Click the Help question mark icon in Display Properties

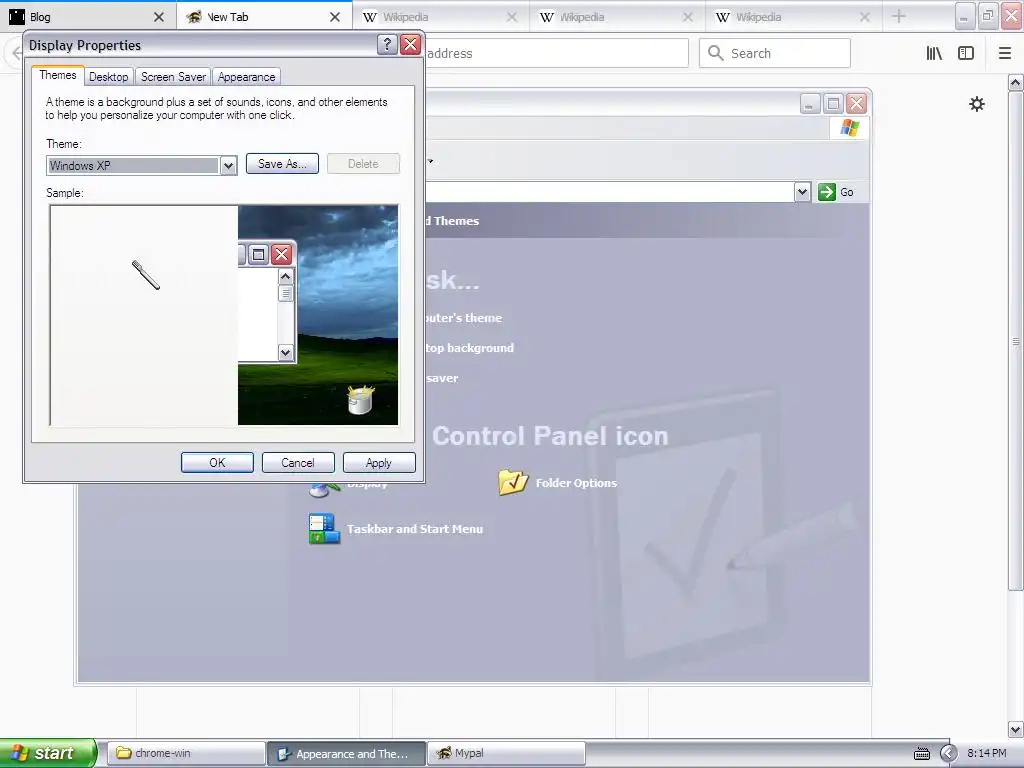click(x=387, y=44)
